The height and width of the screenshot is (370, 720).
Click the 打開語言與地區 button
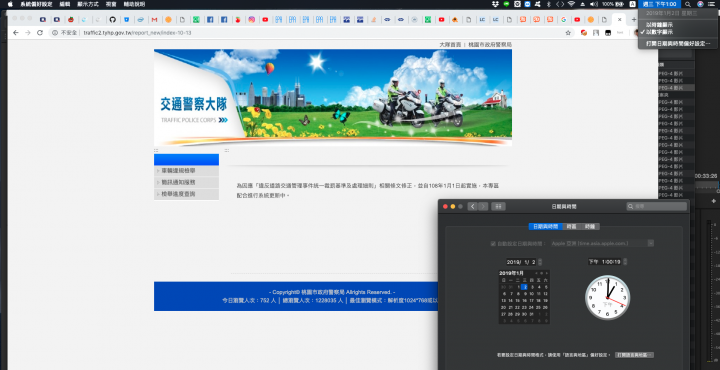click(x=634, y=355)
